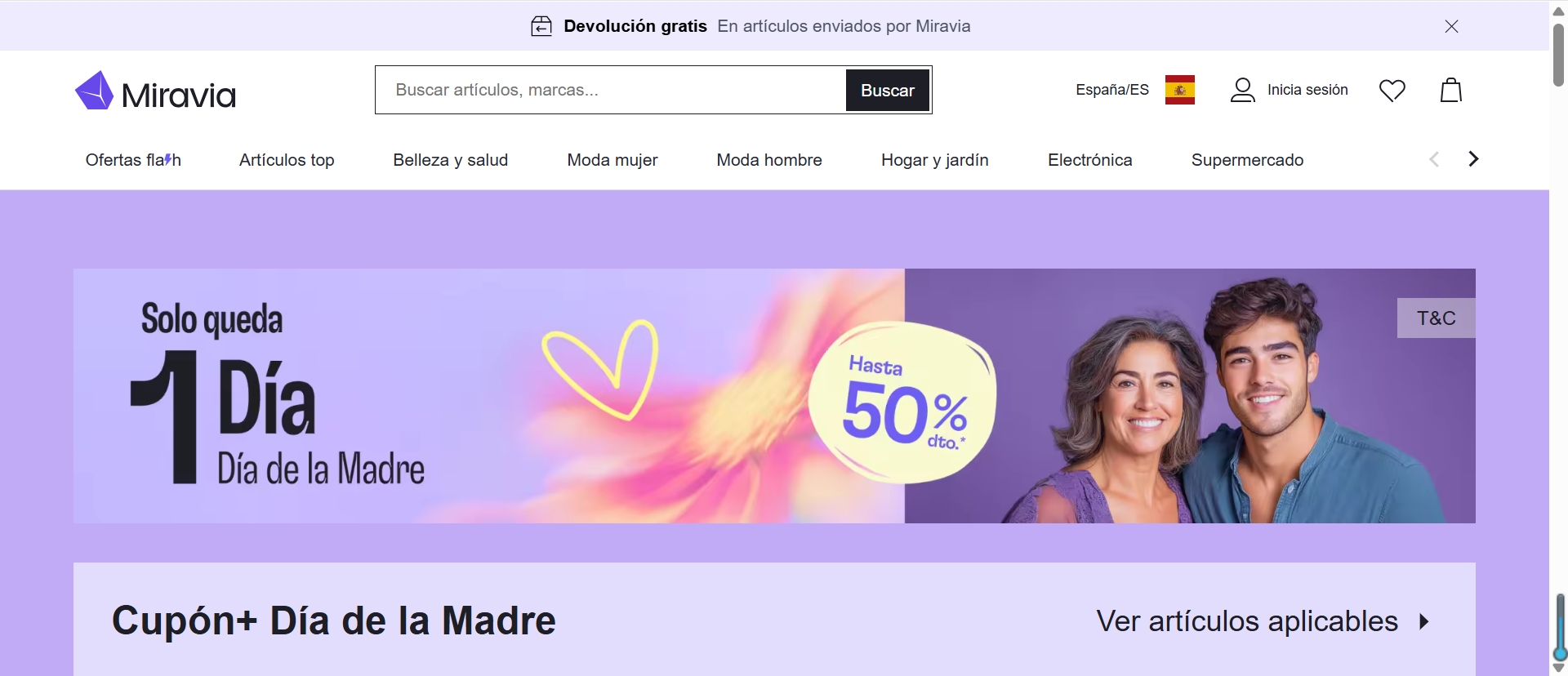1568x676 pixels.
Task: Show next categories with right chevron
Action: pyautogui.click(x=1473, y=159)
